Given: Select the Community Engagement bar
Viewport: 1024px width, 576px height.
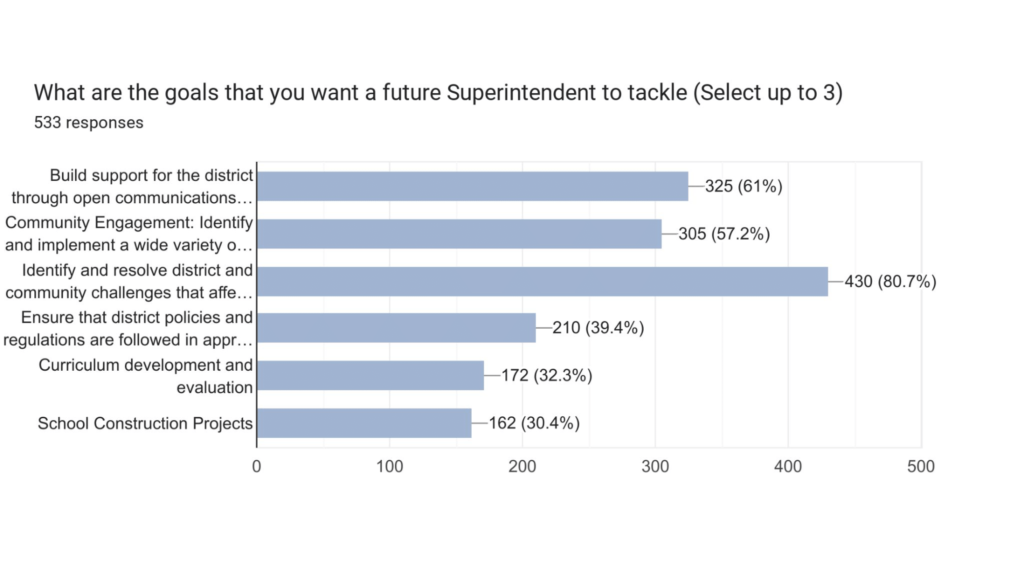Looking at the screenshot, I should tap(459, 233).
